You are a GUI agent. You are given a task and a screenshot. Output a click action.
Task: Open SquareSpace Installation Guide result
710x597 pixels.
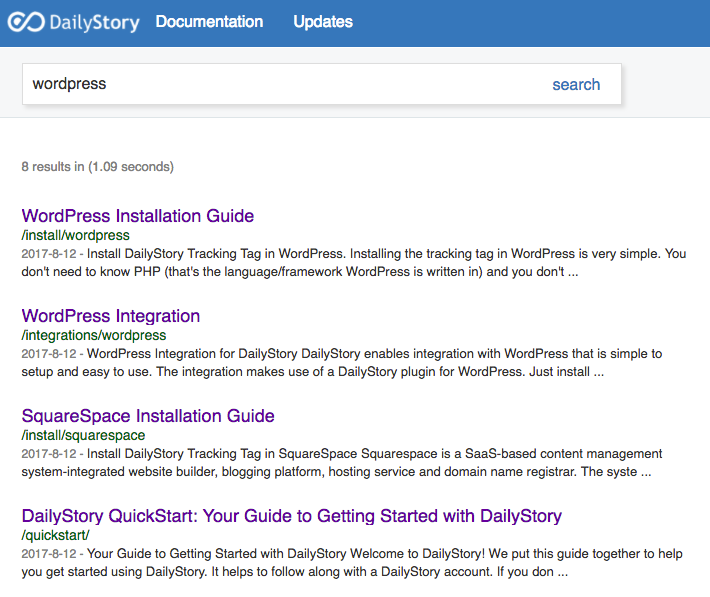point(148,416)
